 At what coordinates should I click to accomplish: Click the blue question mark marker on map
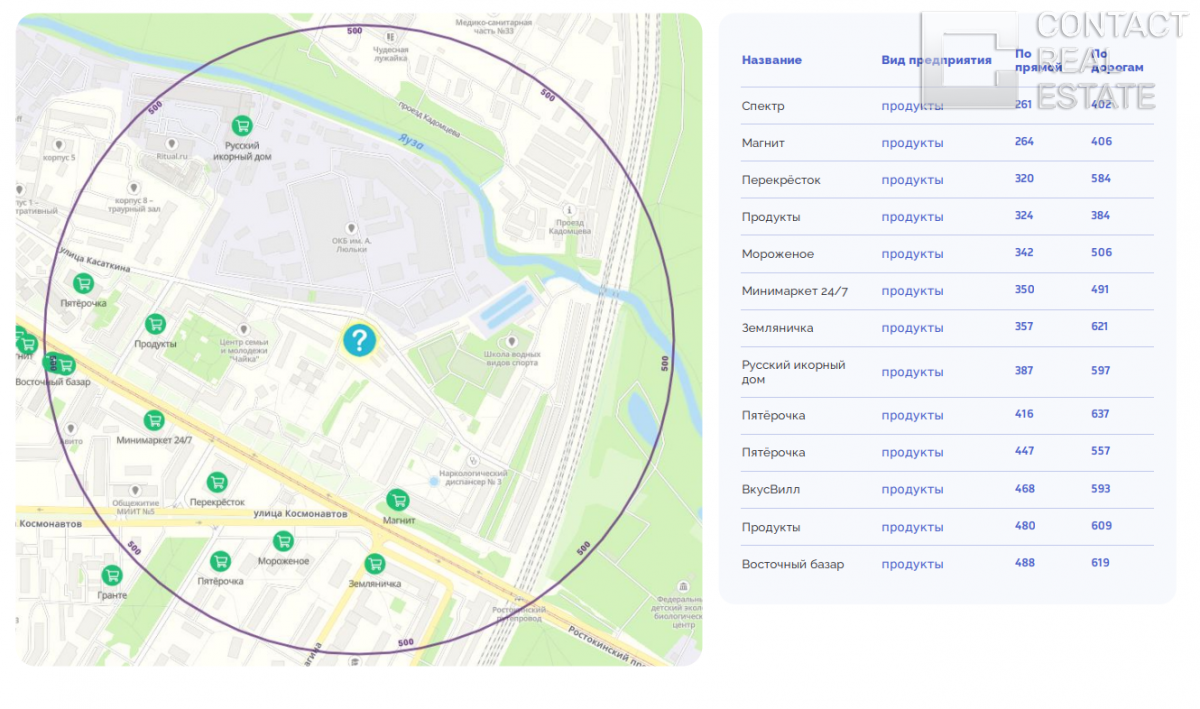click(359, 340)
